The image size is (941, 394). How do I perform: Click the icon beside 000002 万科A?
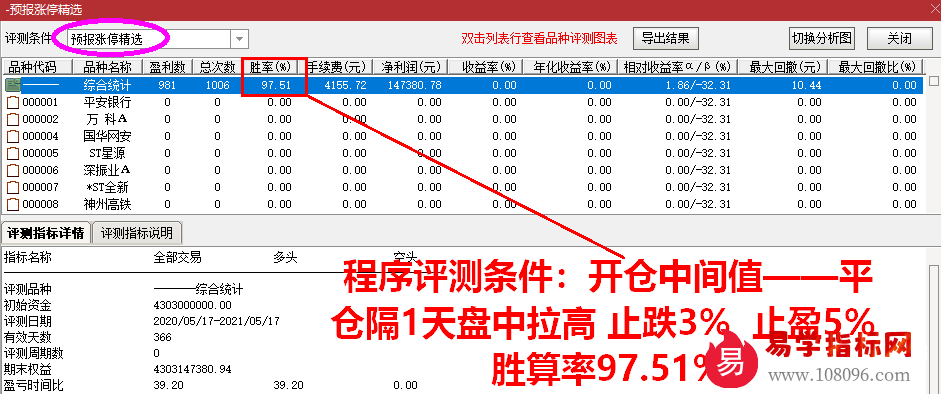click(x=12, y=119)
